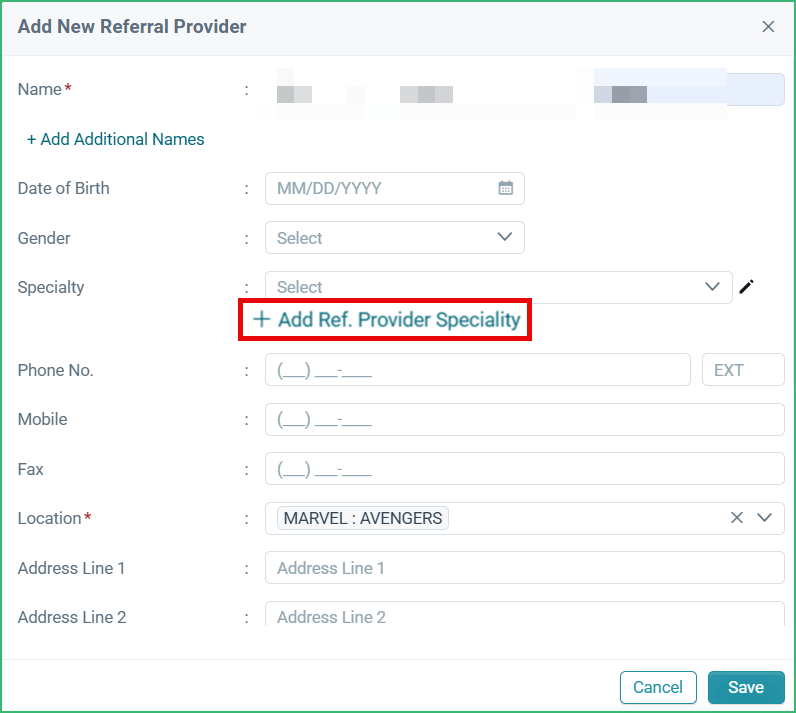Click inside the Fax number field
This screenshot has height=713, width=796.
pos(524,469)
